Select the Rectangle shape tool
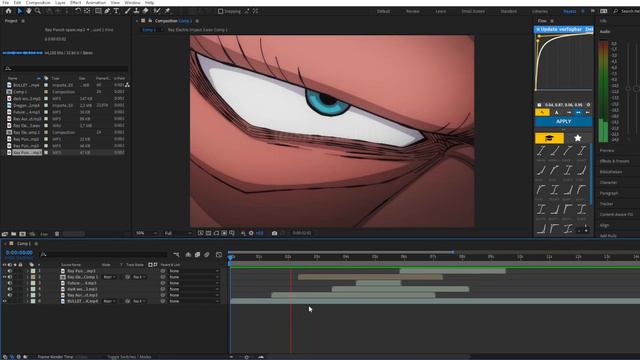Image resolution: width=640 pixels, height=360 pixels. (x=98, y=11)
